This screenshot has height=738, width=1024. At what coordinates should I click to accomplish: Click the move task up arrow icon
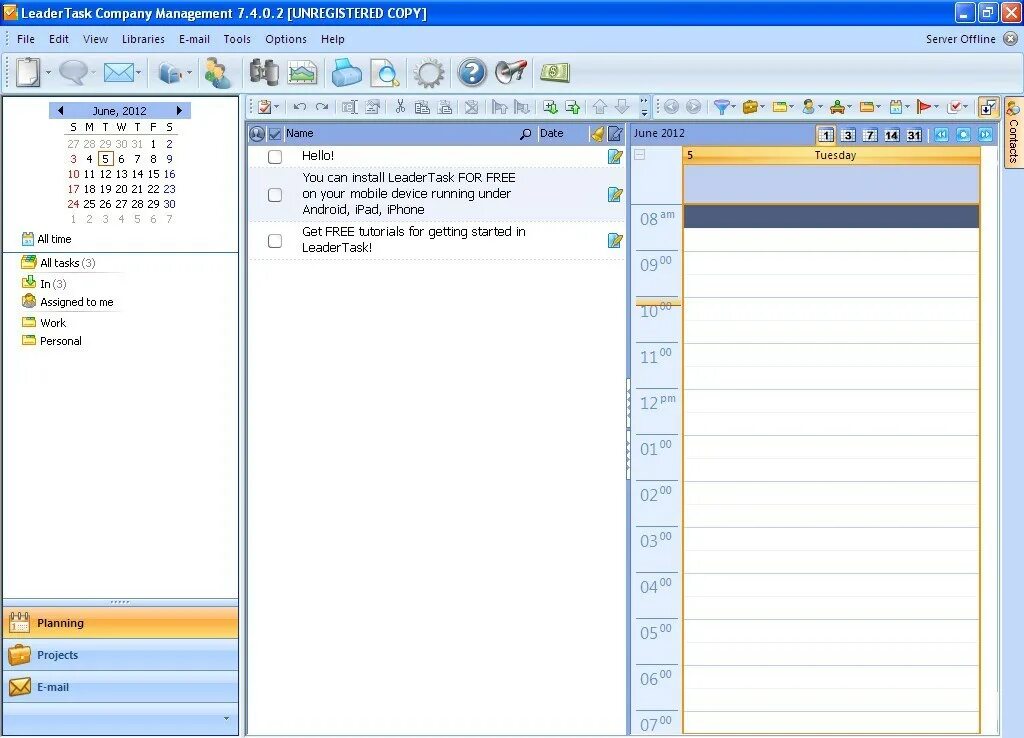coord(600,107)
